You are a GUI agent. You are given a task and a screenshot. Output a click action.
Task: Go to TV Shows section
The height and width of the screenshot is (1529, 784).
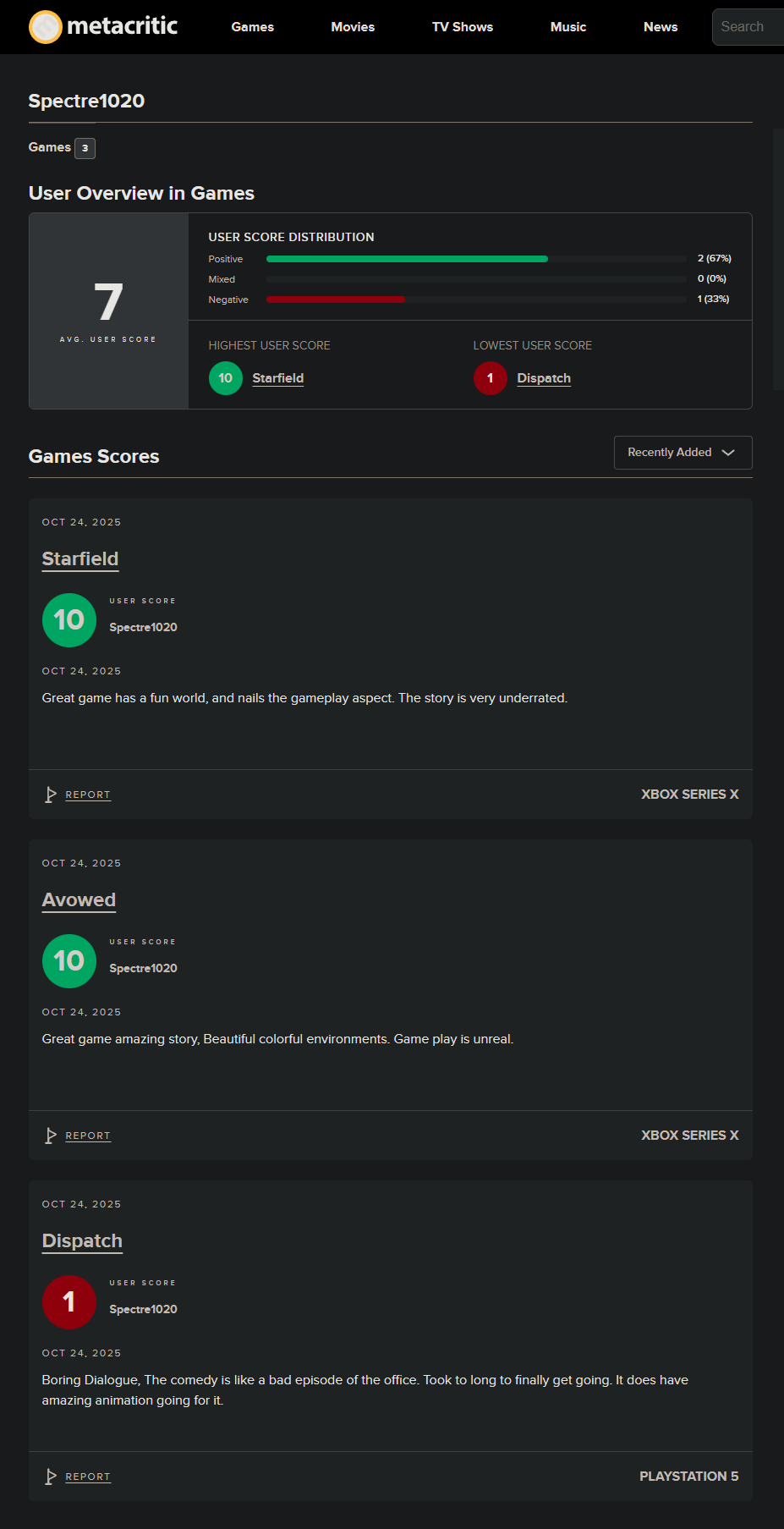[463, 27]
